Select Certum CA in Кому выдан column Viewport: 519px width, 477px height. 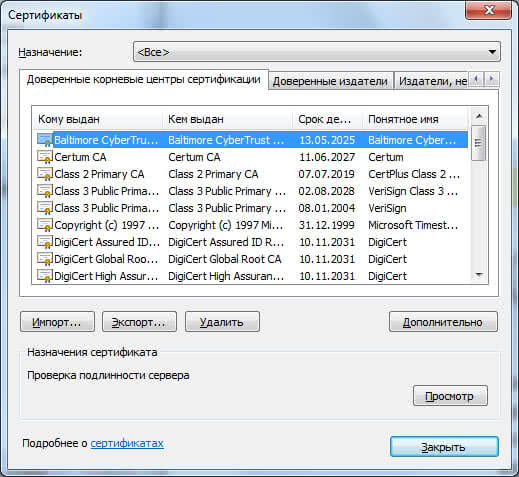pyautogui.click(x=80, y=157)
